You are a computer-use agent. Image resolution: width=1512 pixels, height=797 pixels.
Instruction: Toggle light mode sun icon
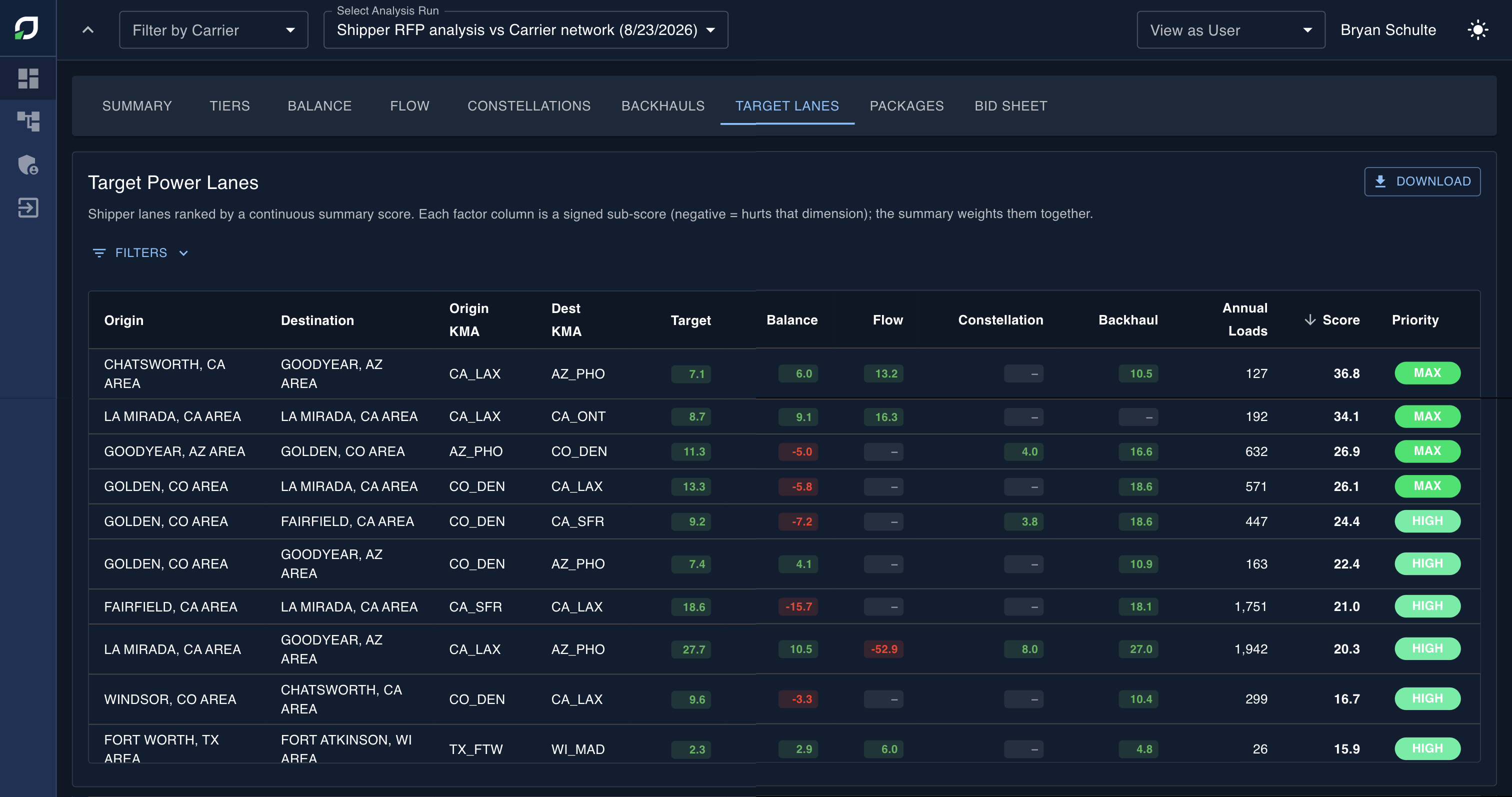point(1477,30)
